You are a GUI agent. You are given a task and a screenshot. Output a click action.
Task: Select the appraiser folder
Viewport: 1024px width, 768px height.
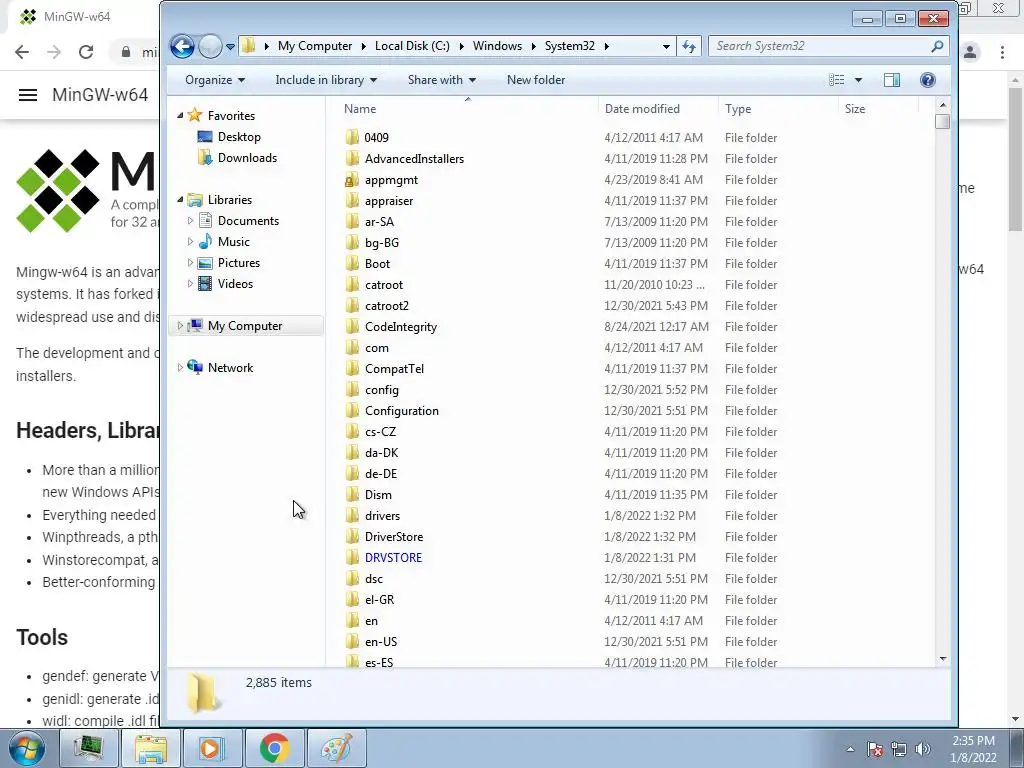tap(389, 200)
